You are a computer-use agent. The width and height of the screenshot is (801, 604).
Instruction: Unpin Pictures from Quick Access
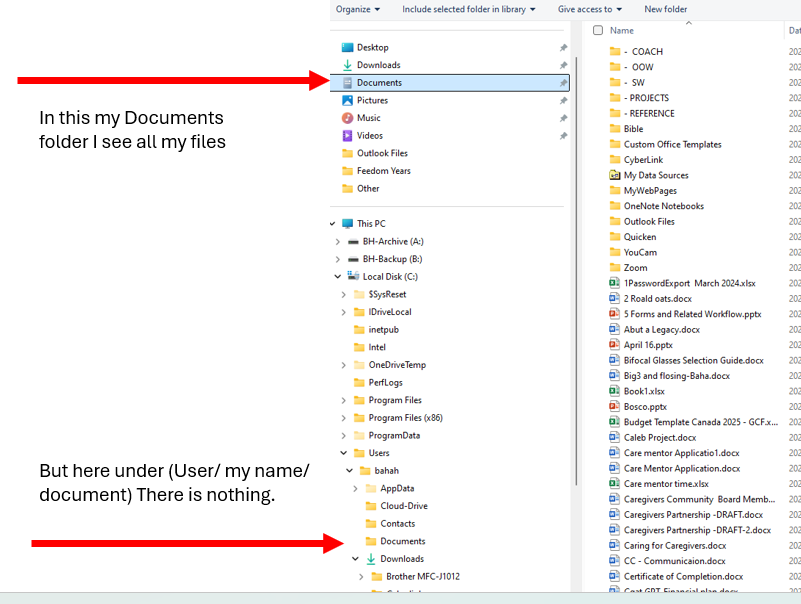tap(563, 99)
